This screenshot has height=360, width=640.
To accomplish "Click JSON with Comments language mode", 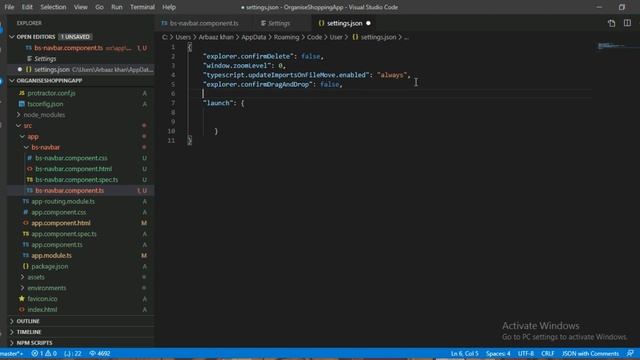I will click(x=590, y=353).
